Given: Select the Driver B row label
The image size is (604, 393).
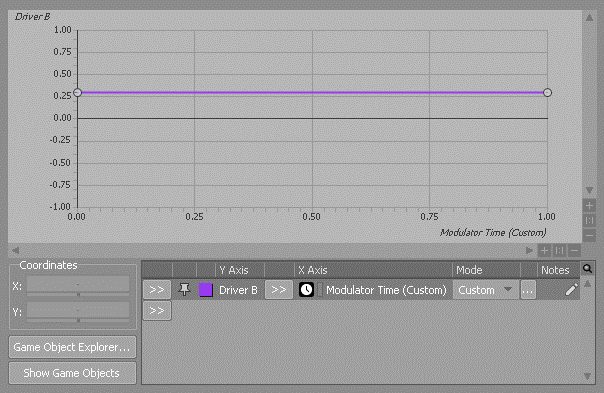Looking at the screenshot, I should tap(238, 290).
